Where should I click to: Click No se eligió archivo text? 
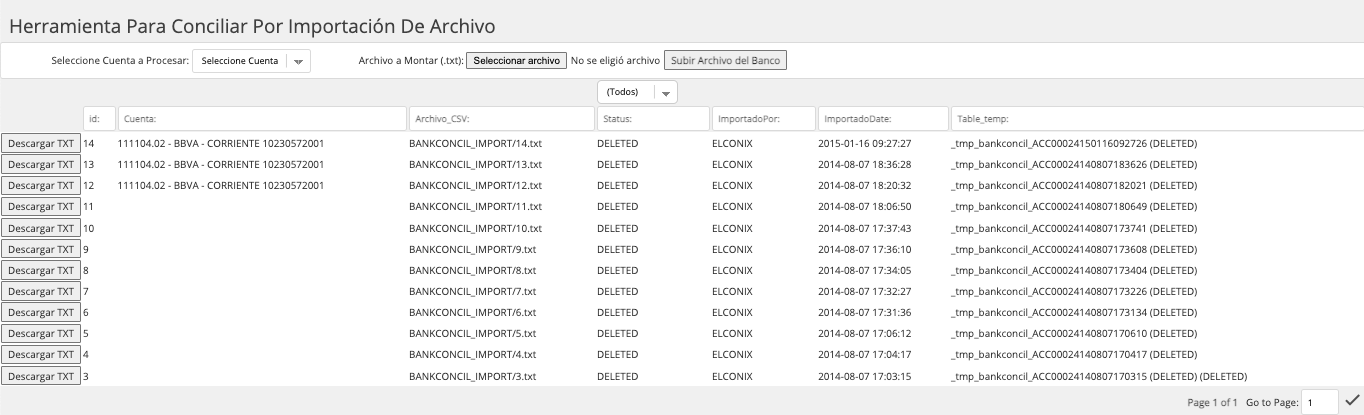coord(615,61)
